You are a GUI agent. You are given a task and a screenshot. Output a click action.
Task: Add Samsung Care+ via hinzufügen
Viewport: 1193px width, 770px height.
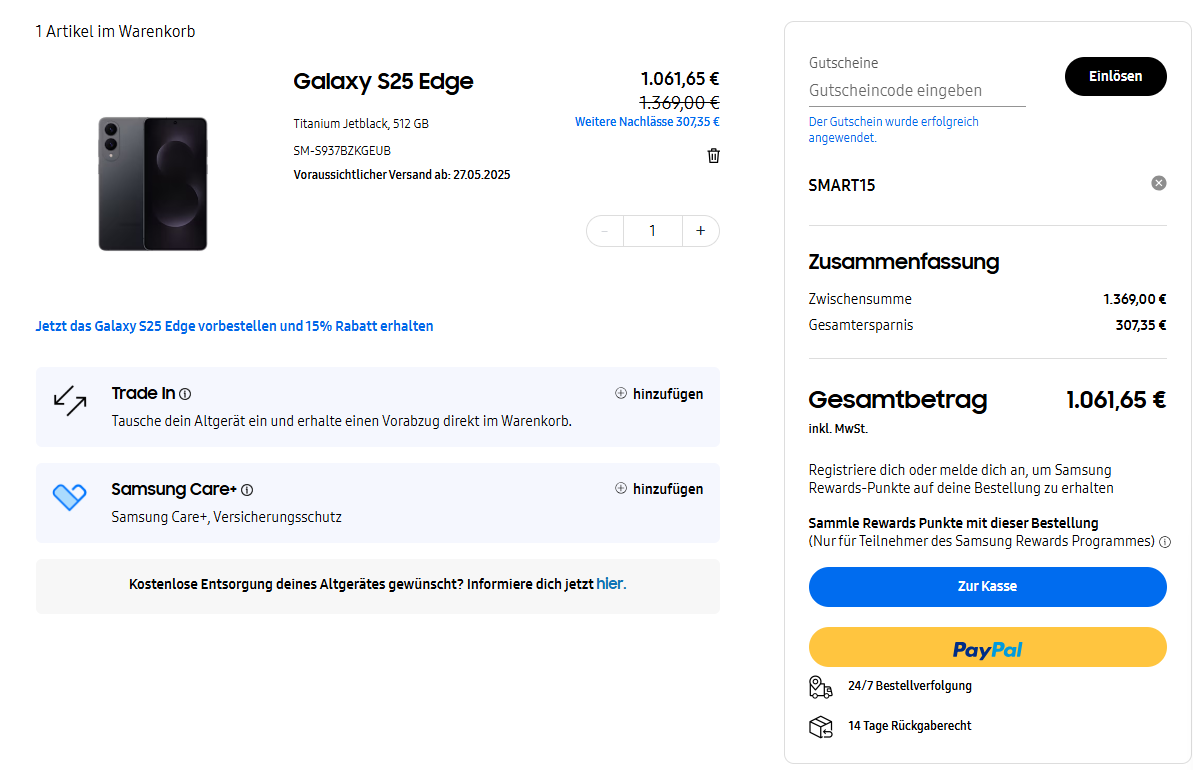(659, 489)
